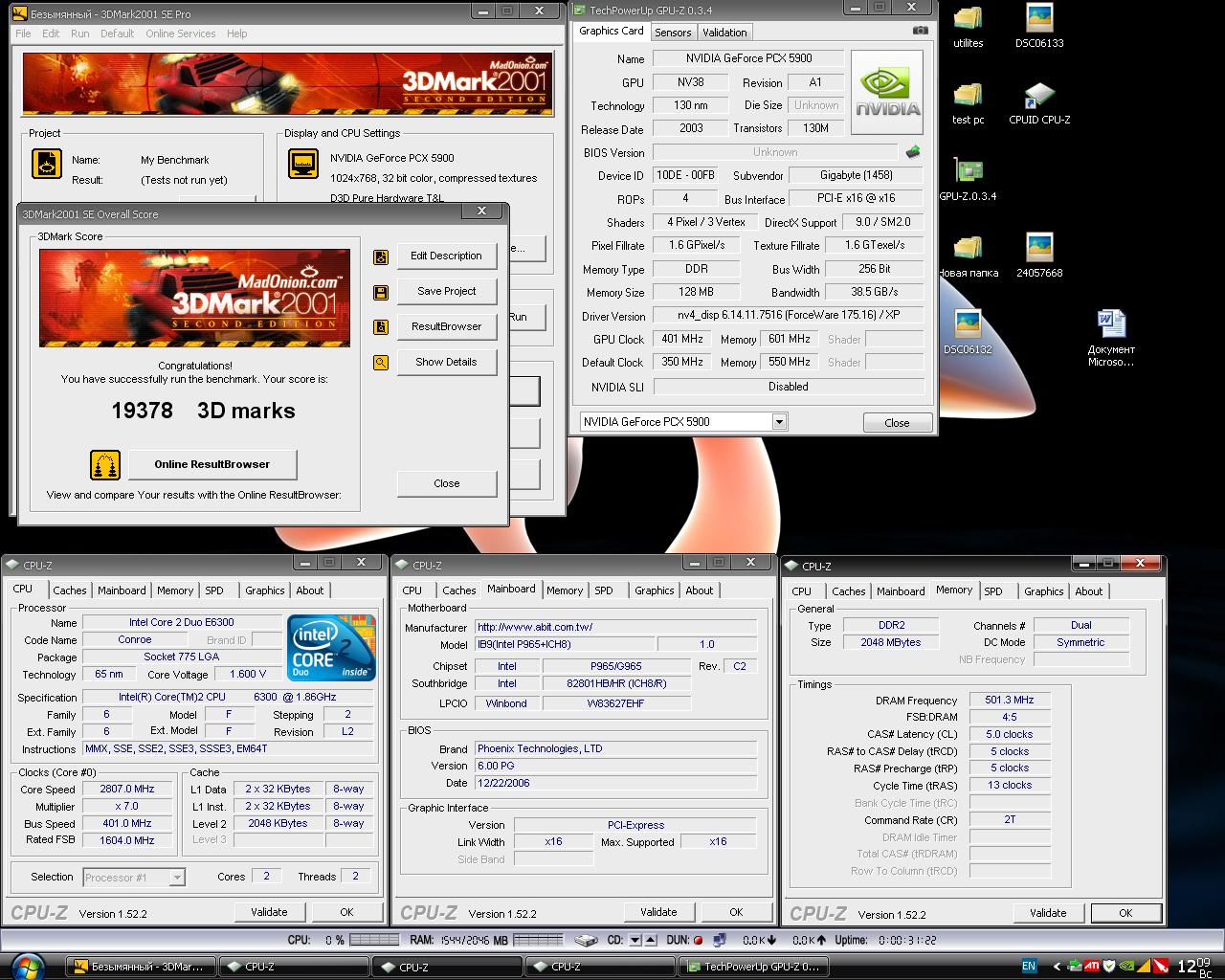
Task: Open SPD tab in the left CPU-Z window
Action: [x=214, y=590]
